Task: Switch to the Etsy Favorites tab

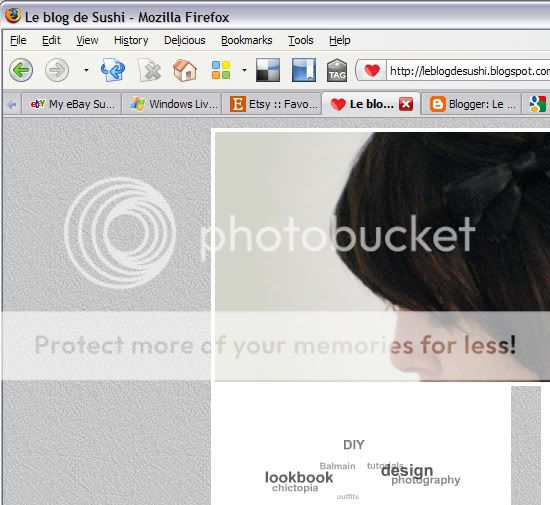Action: point(273,104)
